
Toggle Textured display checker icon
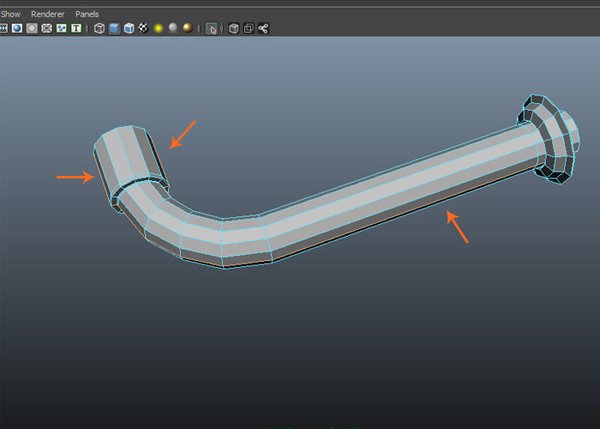[143, 28]
